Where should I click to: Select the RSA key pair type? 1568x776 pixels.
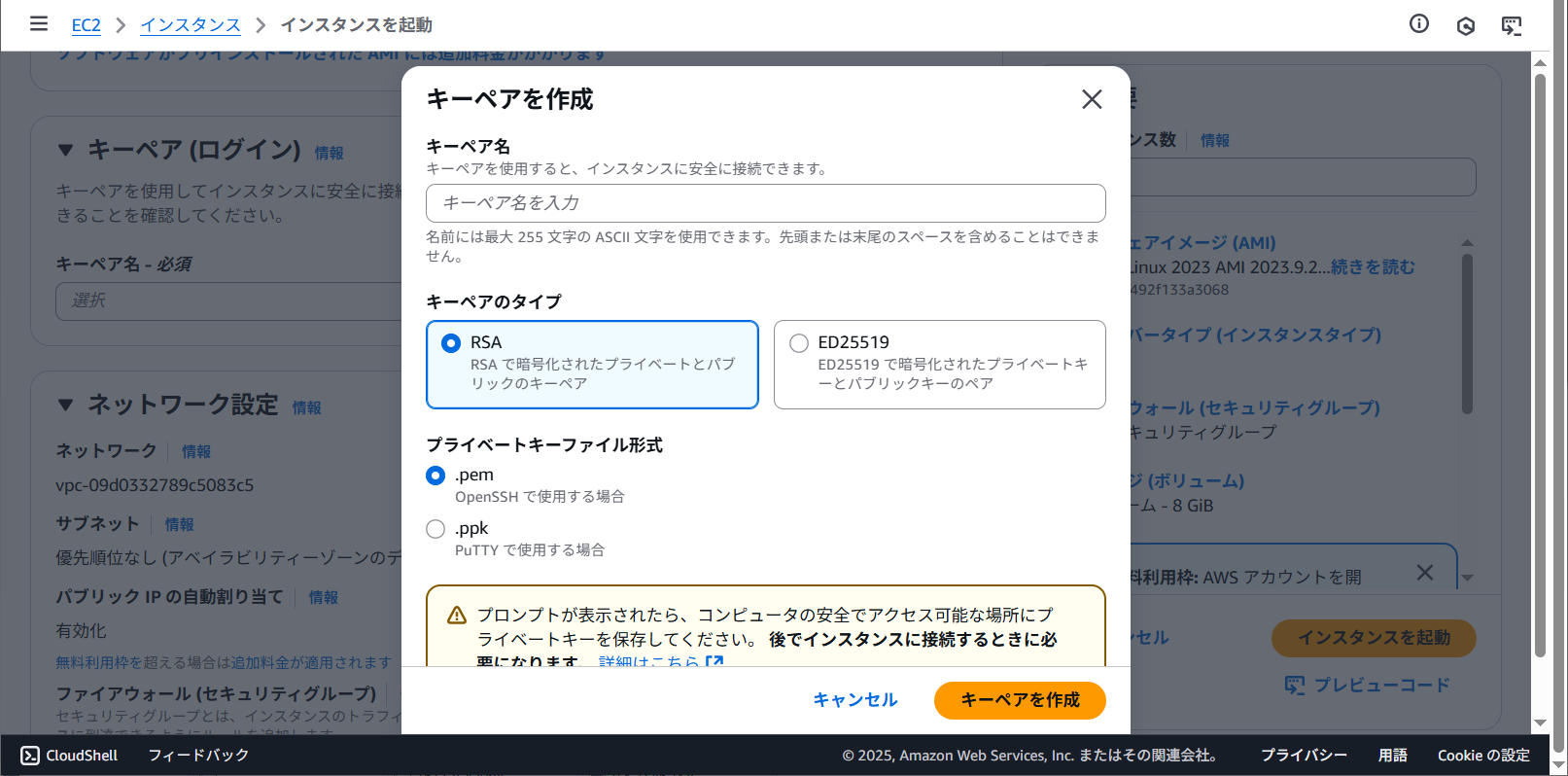(x=451, y=343)
